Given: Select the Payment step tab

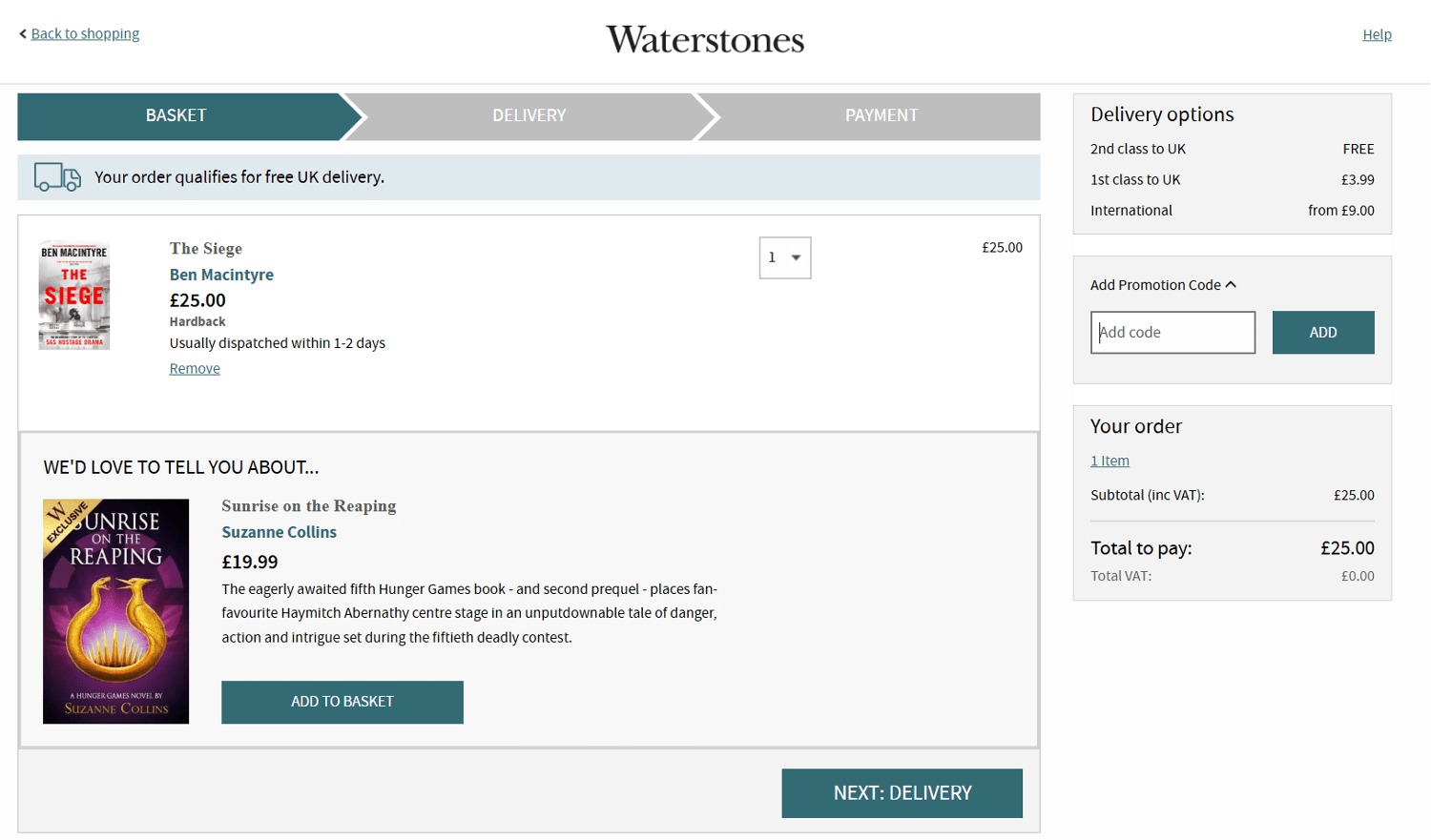Looking at the screenshot, I should [881, 115].
